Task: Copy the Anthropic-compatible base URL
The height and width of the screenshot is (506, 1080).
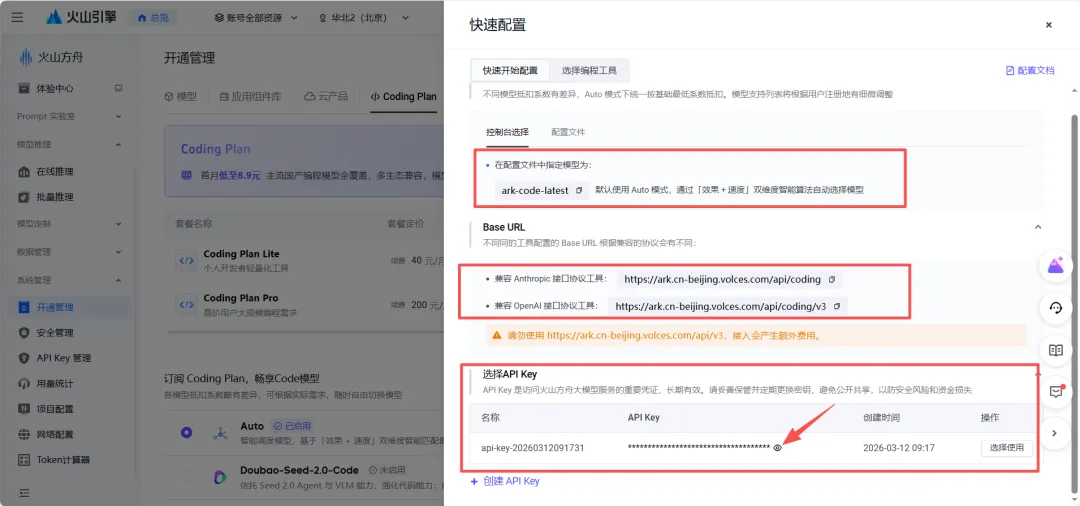Action: coord(832,280)
